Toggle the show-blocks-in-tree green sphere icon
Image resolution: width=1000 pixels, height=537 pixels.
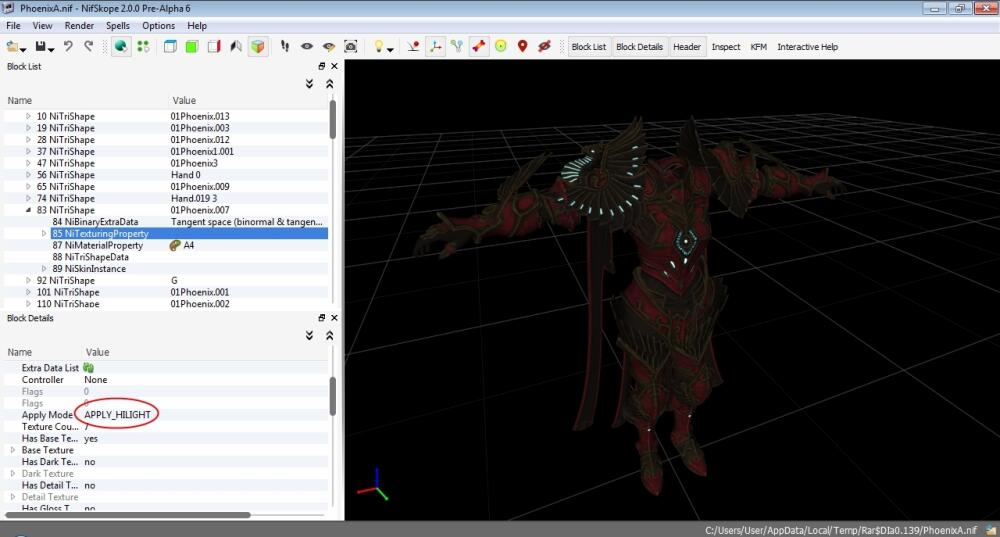coord(121,47)
